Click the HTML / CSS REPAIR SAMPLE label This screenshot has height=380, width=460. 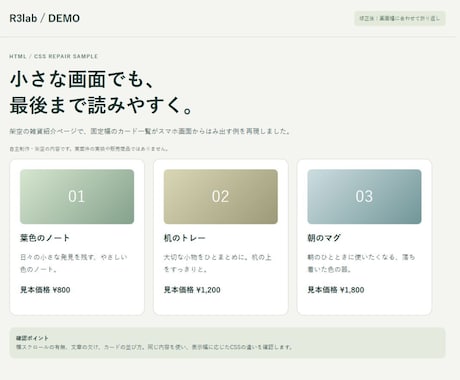click(53, 56)
